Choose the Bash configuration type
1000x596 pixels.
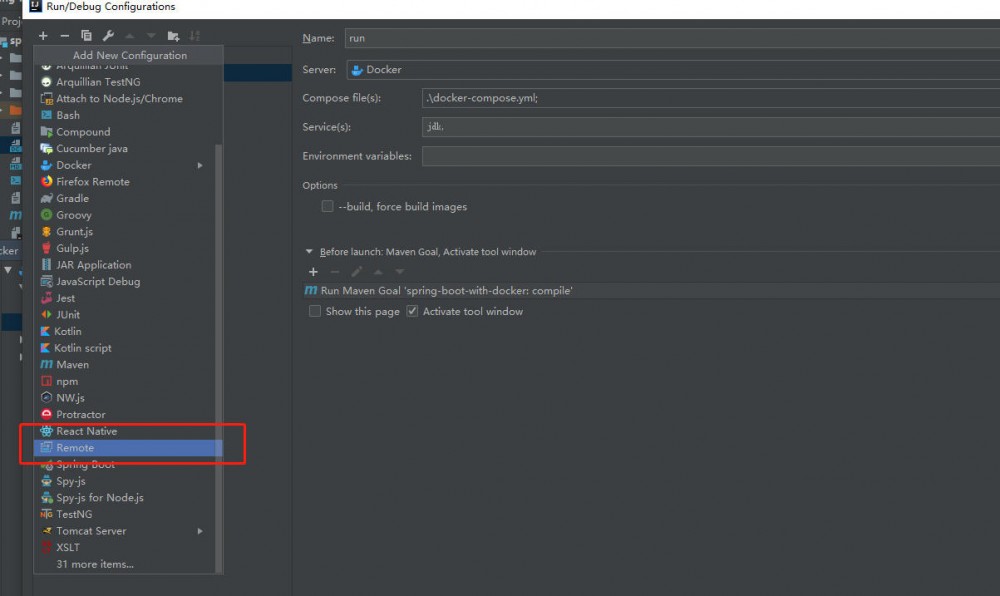(128, 115)
